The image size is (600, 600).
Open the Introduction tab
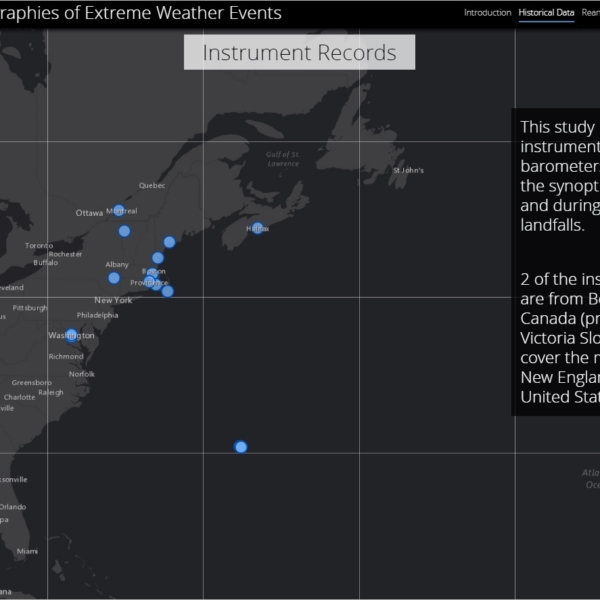pyautogui.click(x=487, y=13)
